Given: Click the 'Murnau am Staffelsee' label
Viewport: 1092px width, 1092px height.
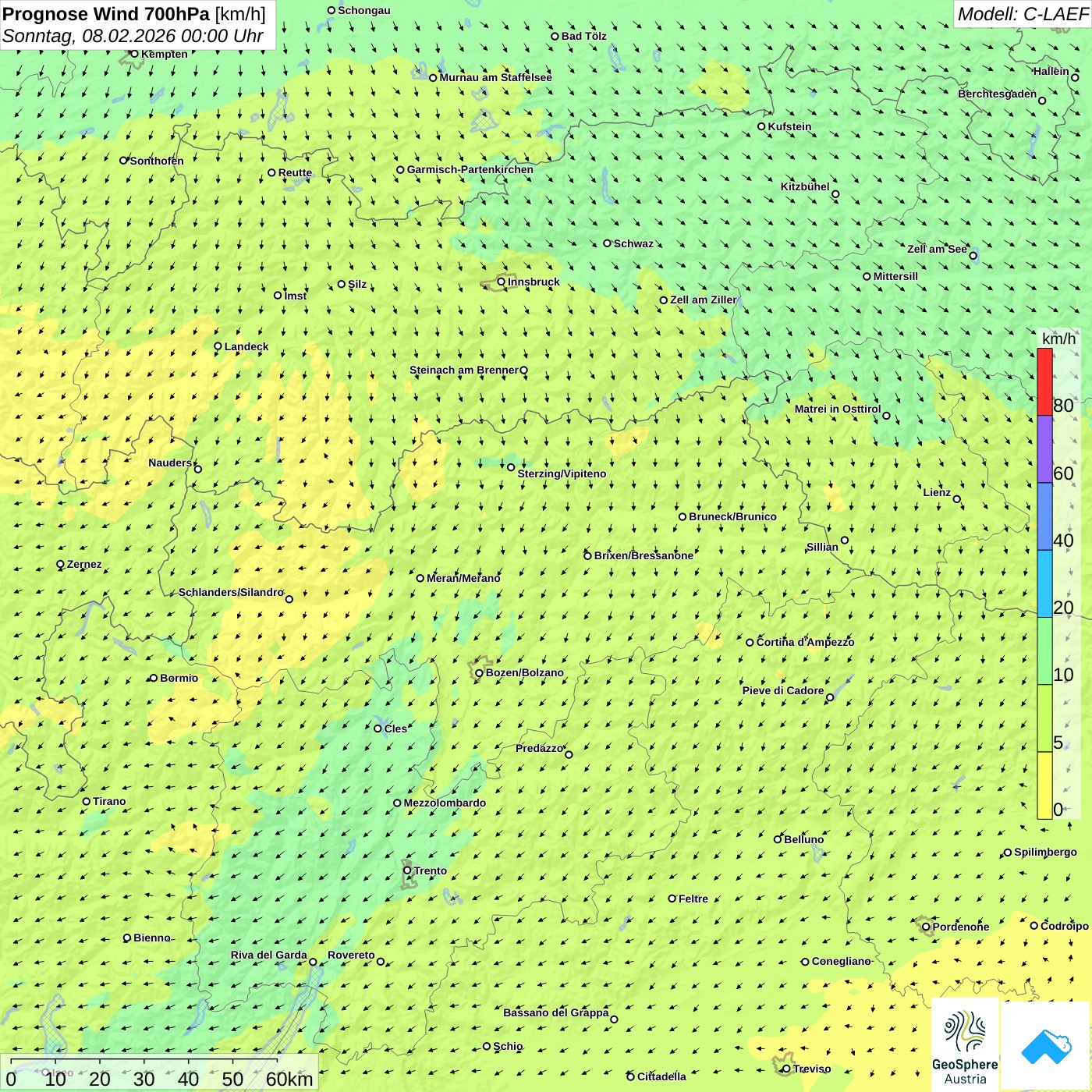Looking at the screenshot, I should (495, 77).
